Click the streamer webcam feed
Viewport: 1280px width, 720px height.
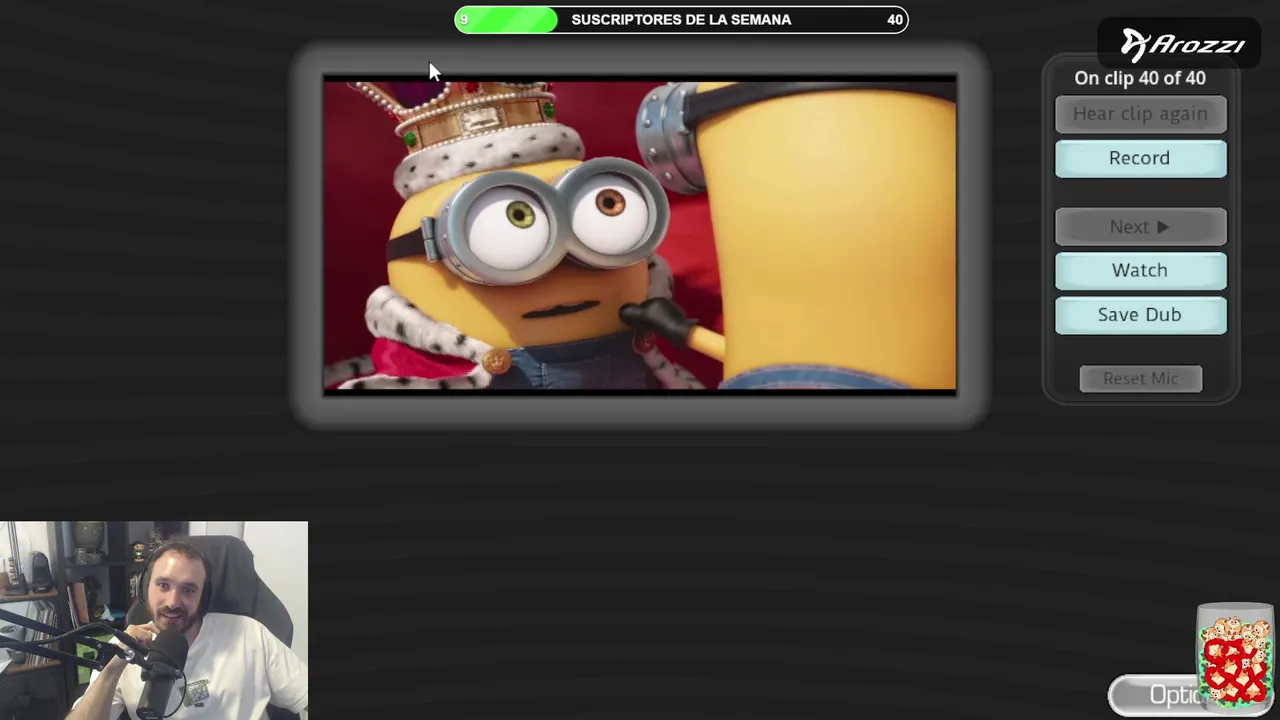pos(154,620)
